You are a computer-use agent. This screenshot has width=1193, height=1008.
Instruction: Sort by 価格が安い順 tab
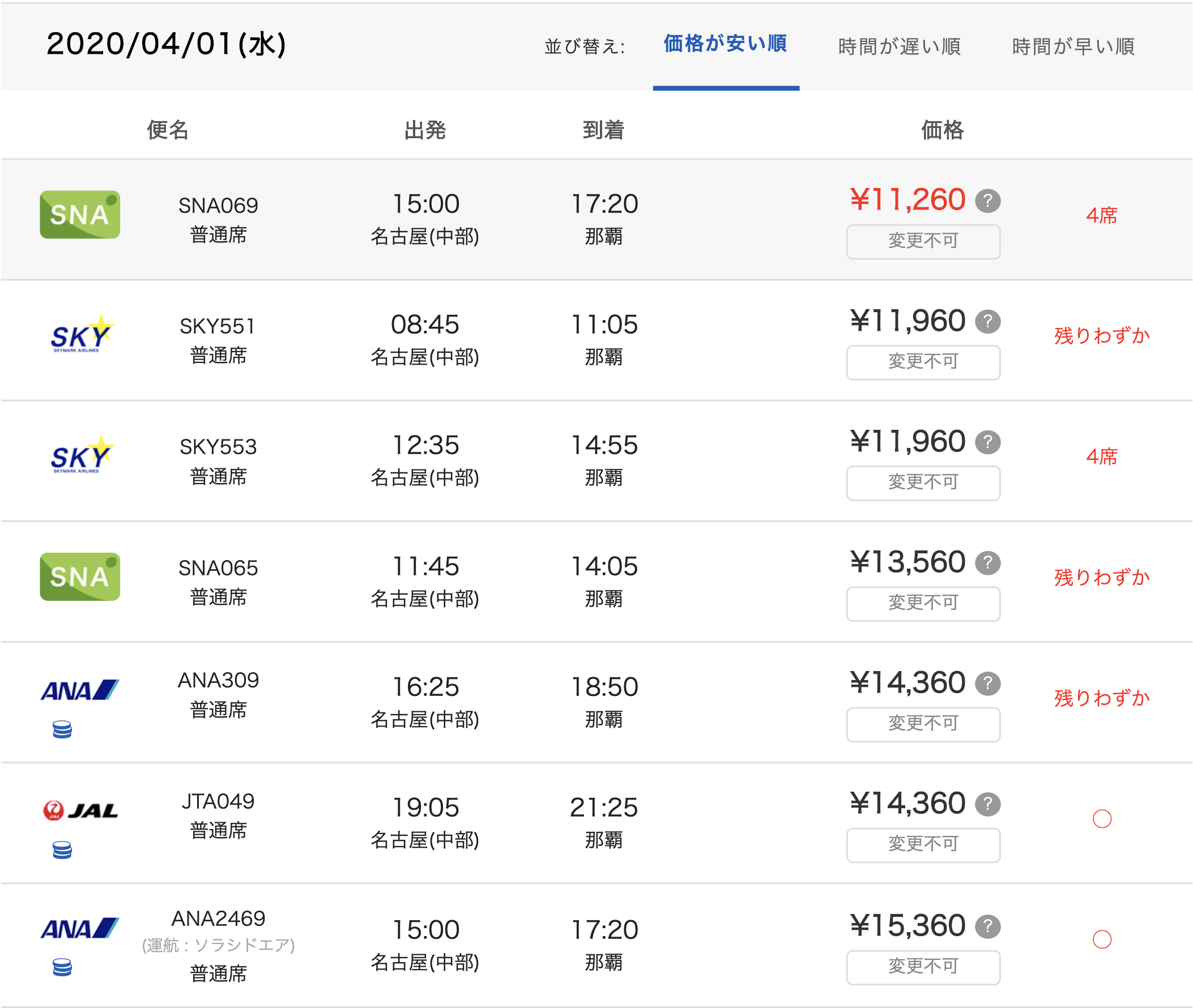pyautogui.click(x=726, y=45)
